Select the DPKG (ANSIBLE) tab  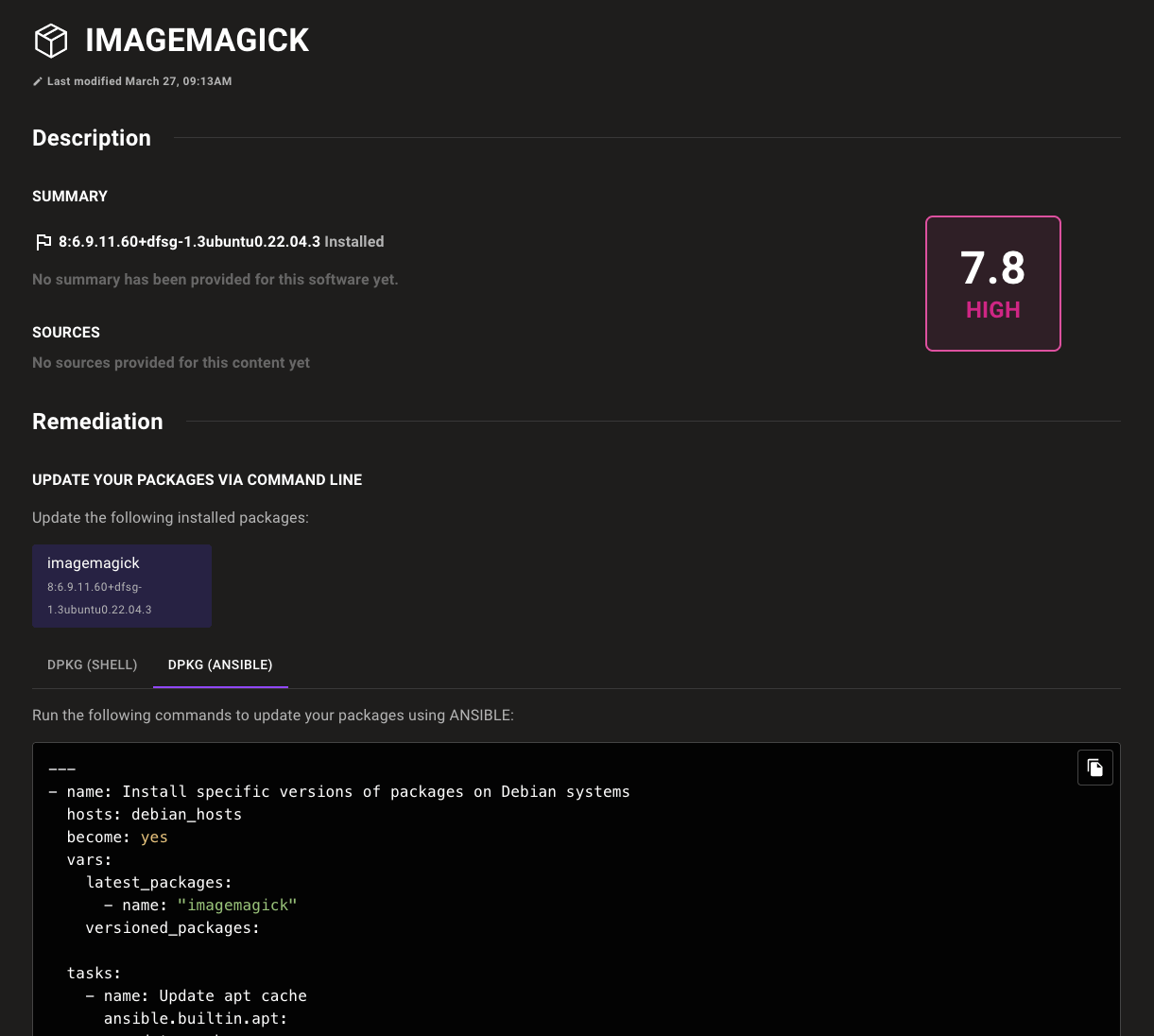pos(220,665)
